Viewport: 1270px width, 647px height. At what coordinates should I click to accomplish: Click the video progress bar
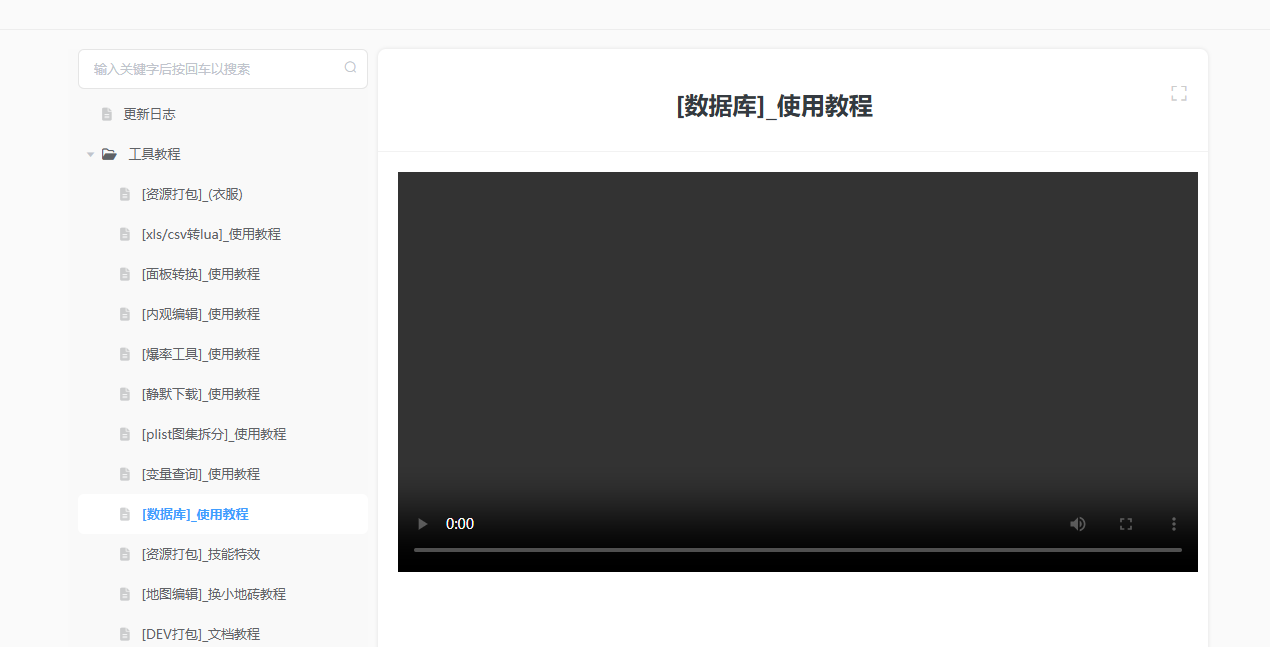[x=797, y=550]
